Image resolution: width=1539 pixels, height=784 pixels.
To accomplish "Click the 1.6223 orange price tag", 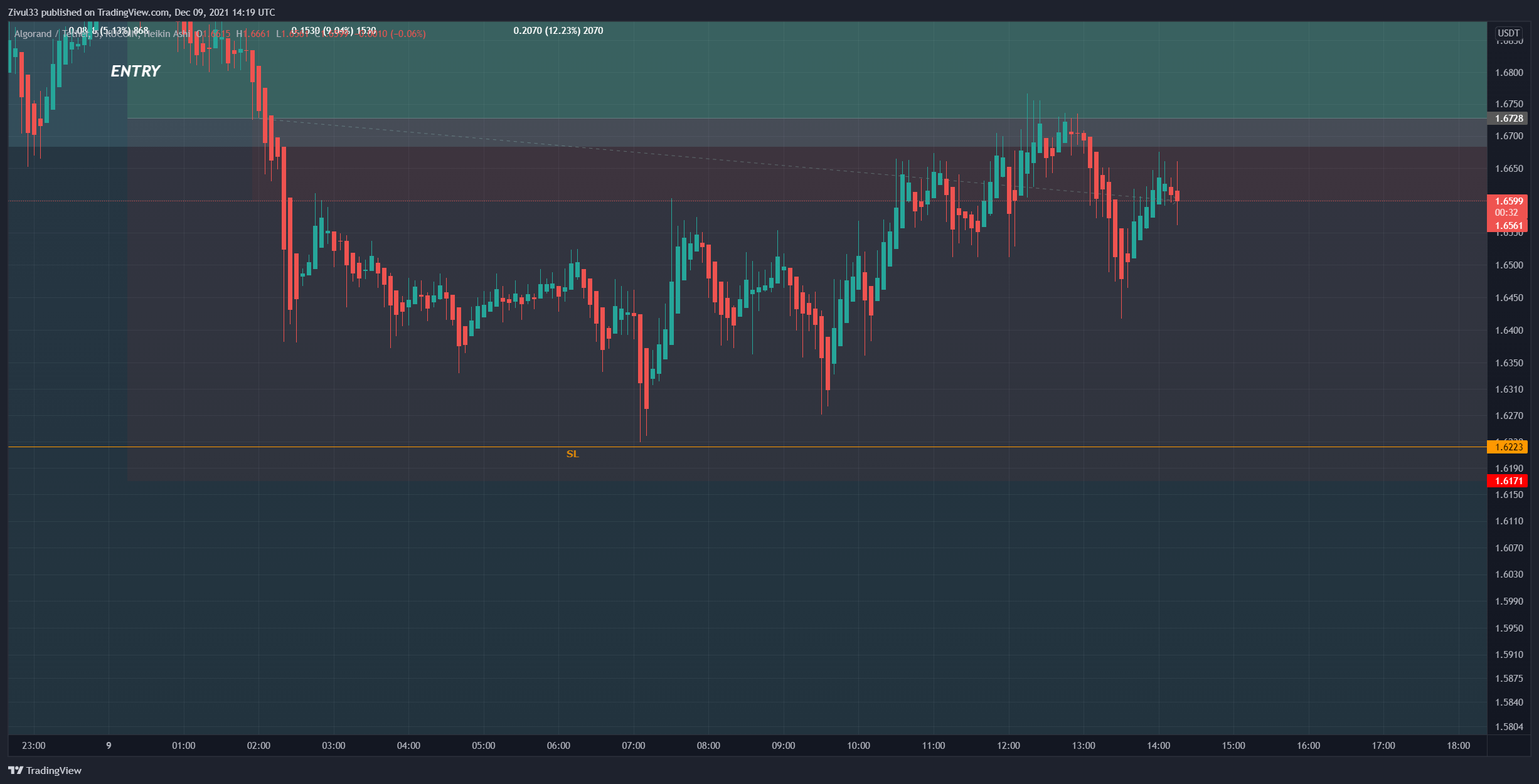I will (1508, 447).
